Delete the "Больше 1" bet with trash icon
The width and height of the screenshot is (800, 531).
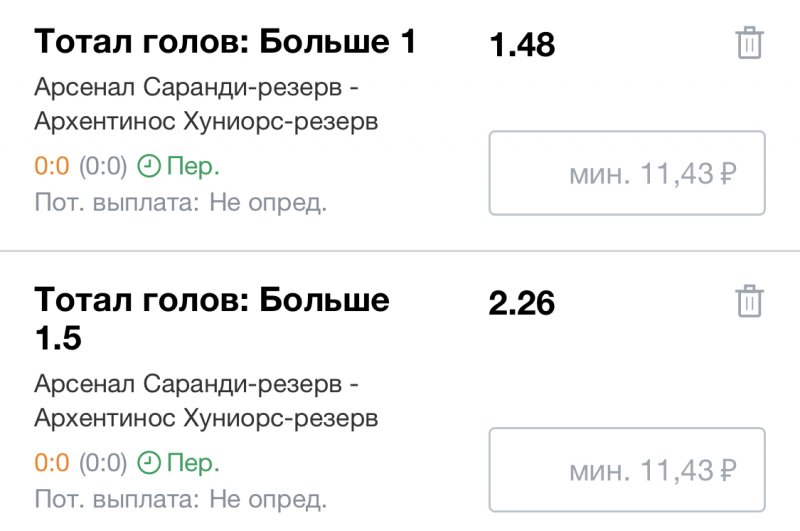(x=749, y=44)
